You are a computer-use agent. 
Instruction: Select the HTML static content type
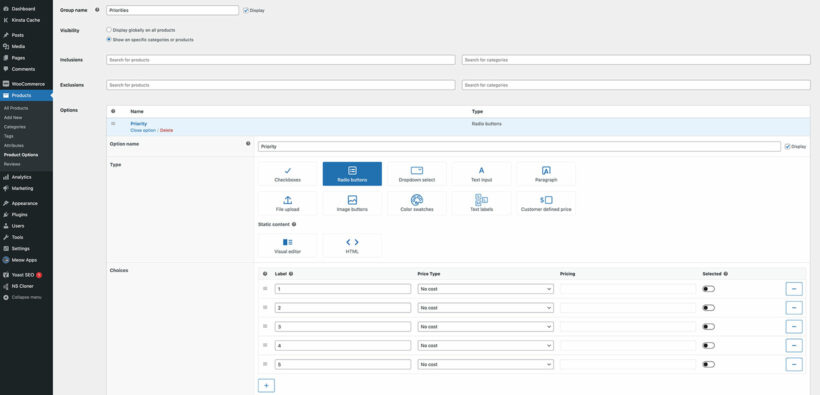[352, 245]
